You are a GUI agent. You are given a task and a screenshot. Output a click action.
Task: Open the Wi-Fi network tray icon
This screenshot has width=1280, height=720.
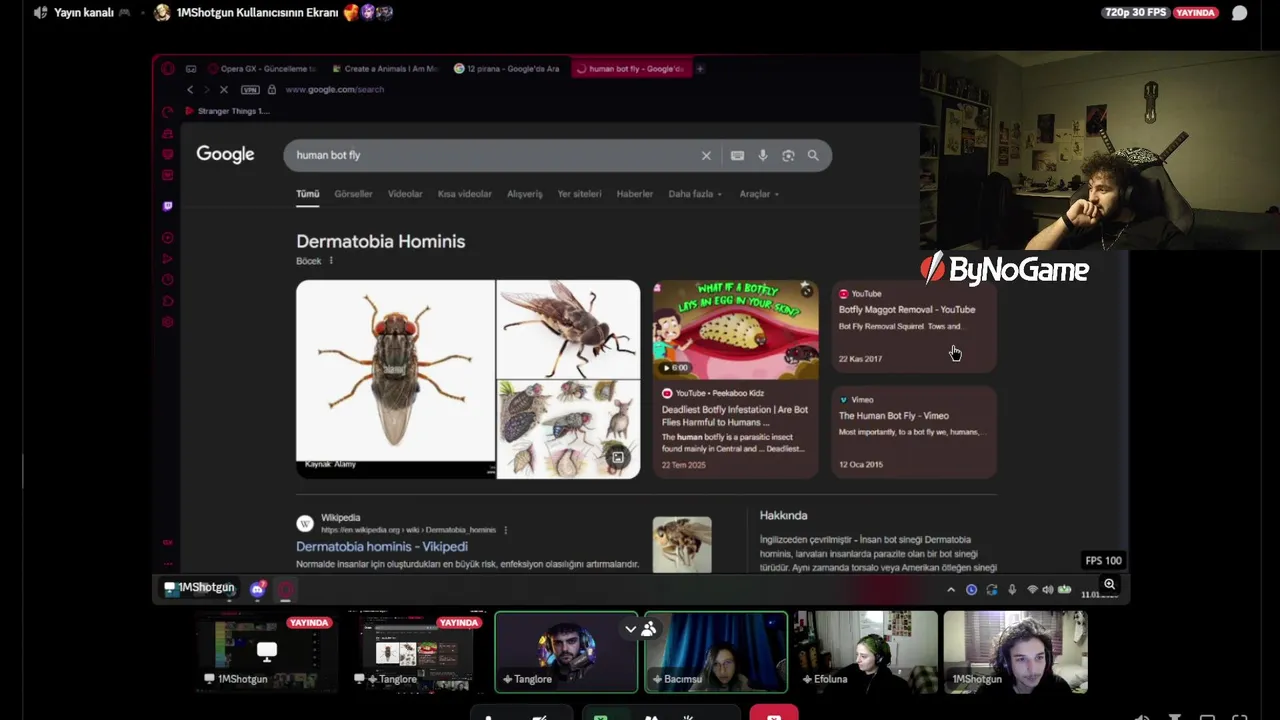(x=1032, y=590)
